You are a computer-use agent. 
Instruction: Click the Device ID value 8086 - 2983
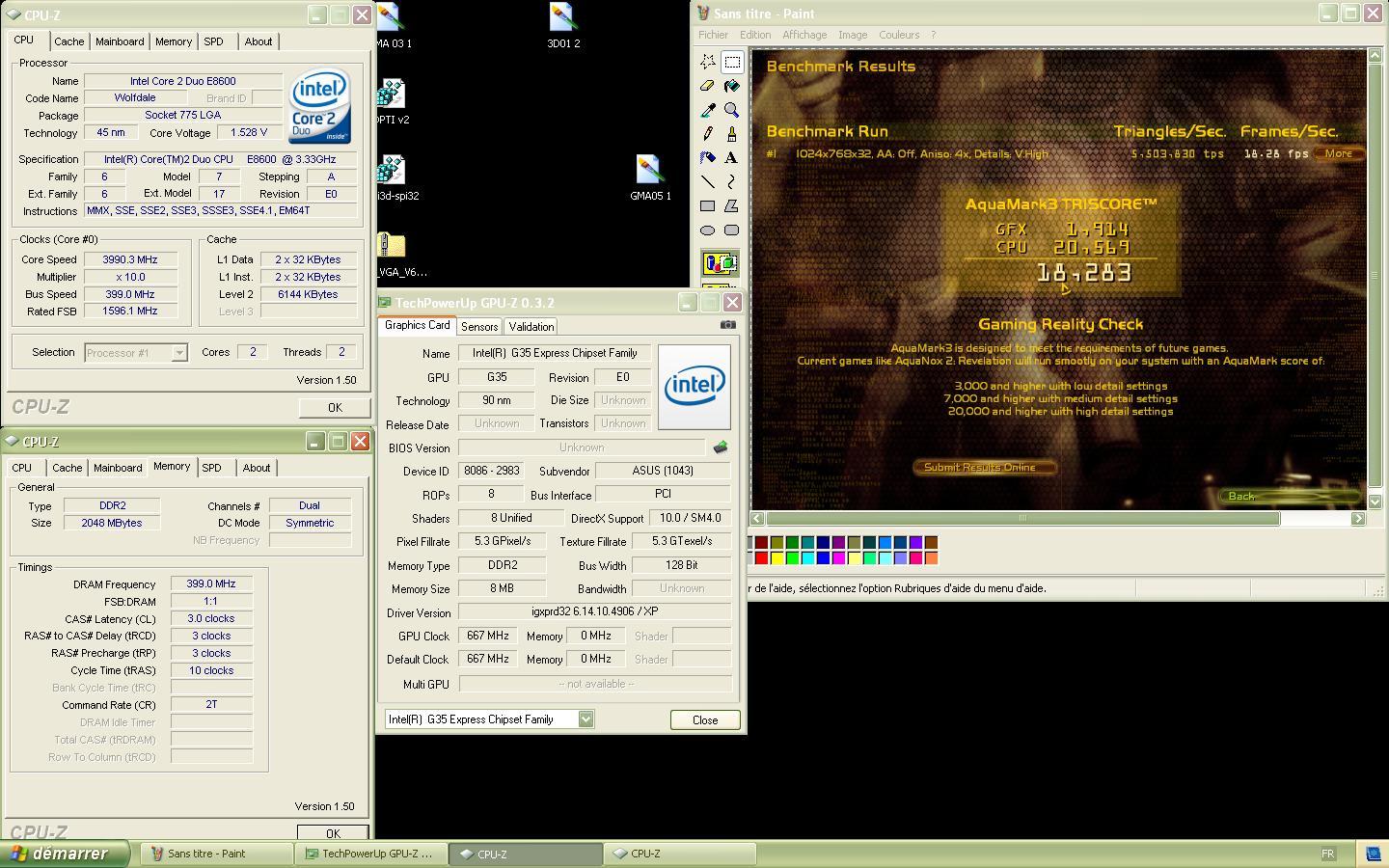click(x=492, y=472)
